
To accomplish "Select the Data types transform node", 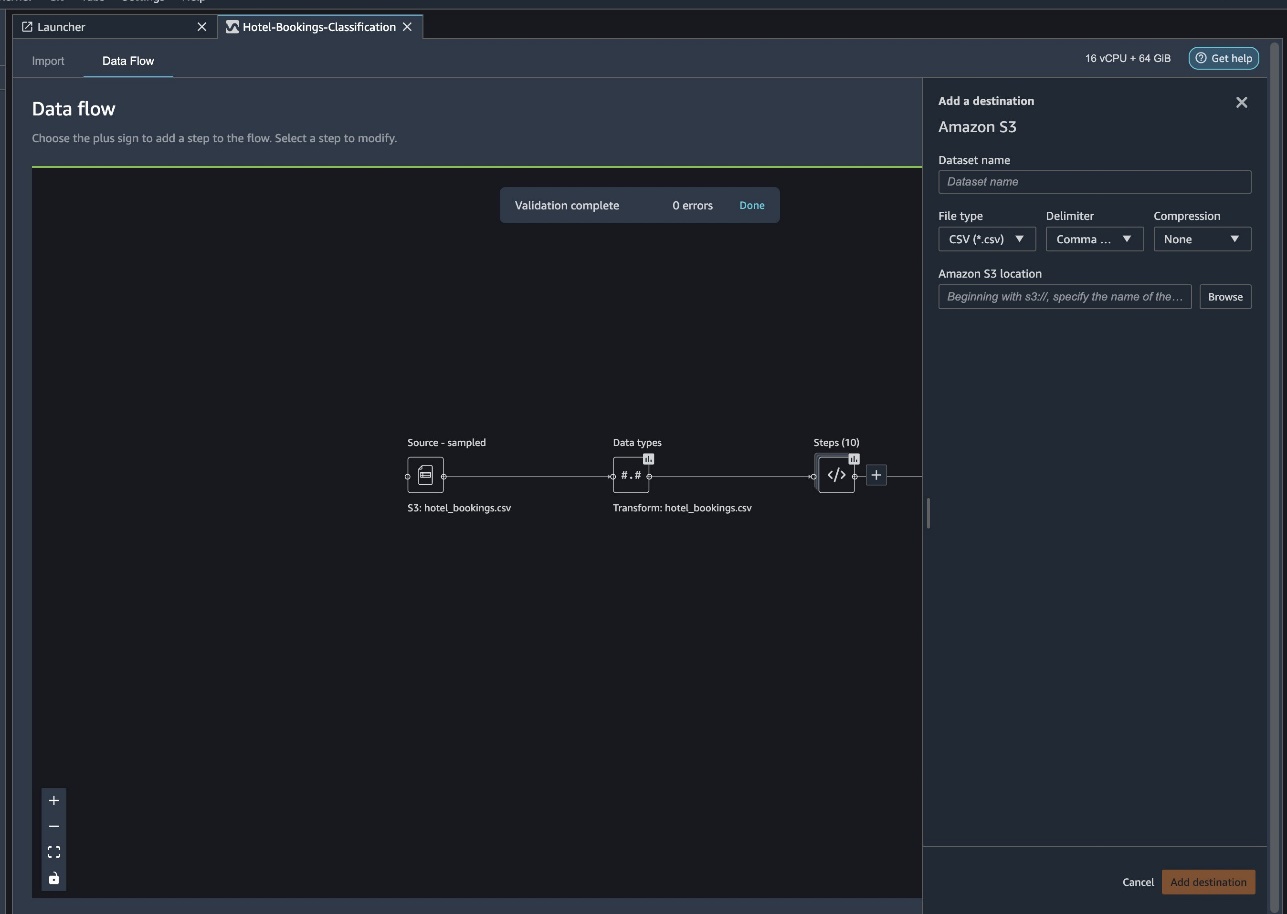I will tap(631, 475).
